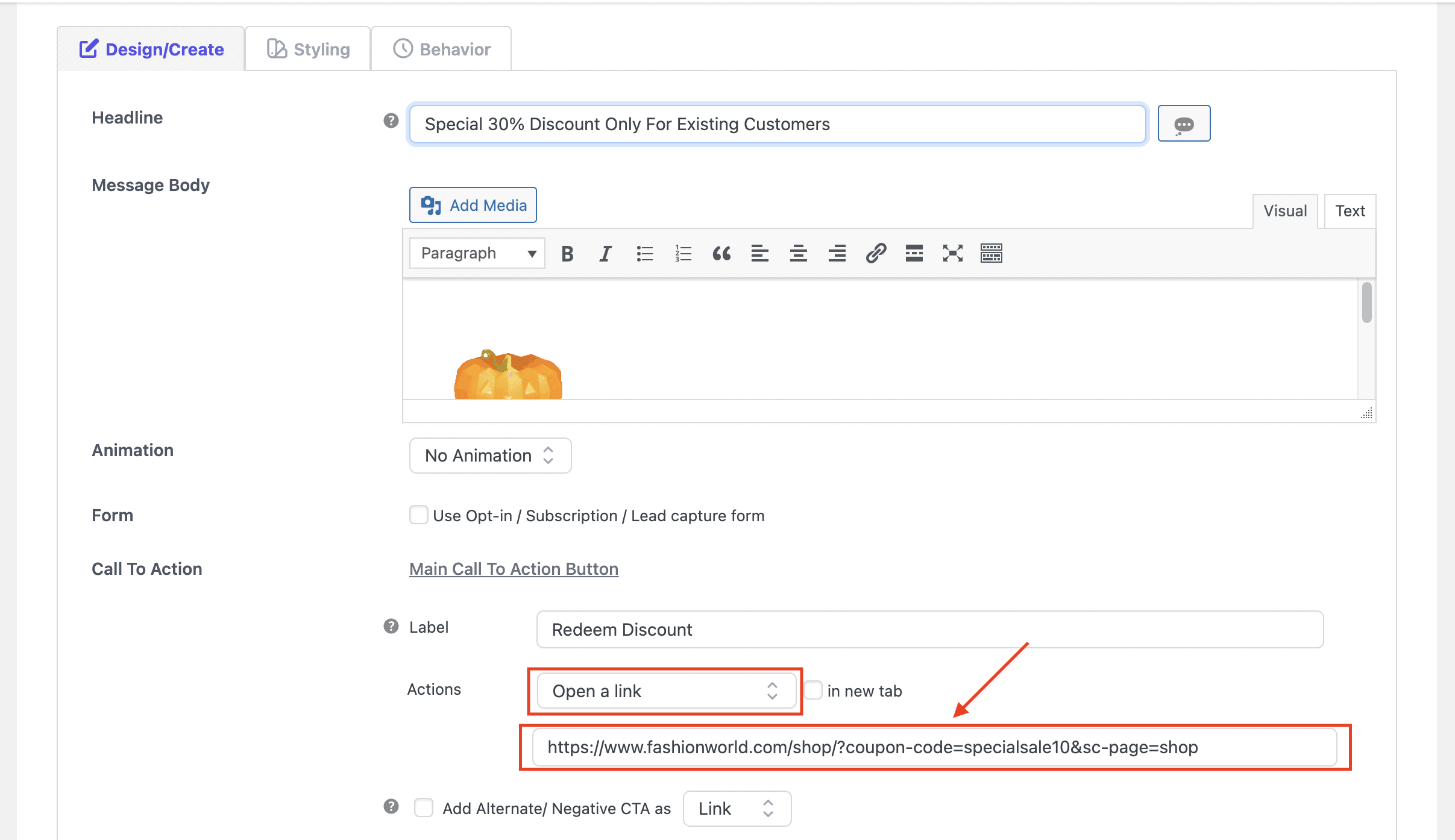
Task: Click the Main Call To Action Button link
Action: [513, 568]
